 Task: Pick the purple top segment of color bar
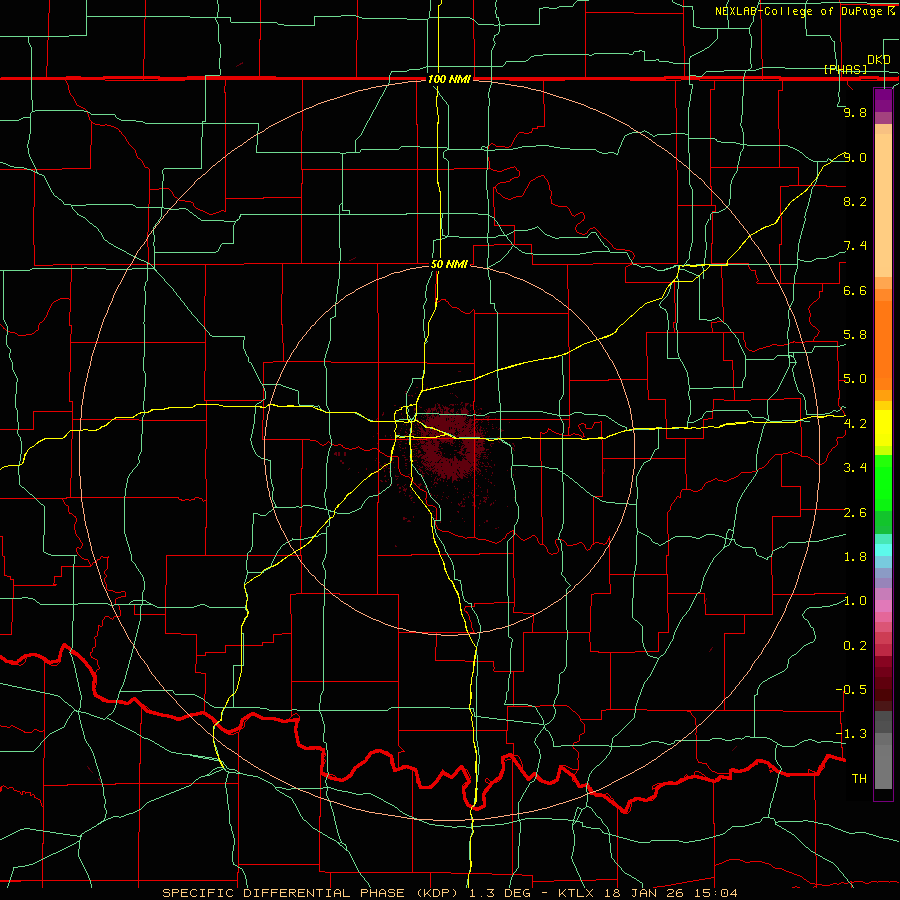click(883, 100)
